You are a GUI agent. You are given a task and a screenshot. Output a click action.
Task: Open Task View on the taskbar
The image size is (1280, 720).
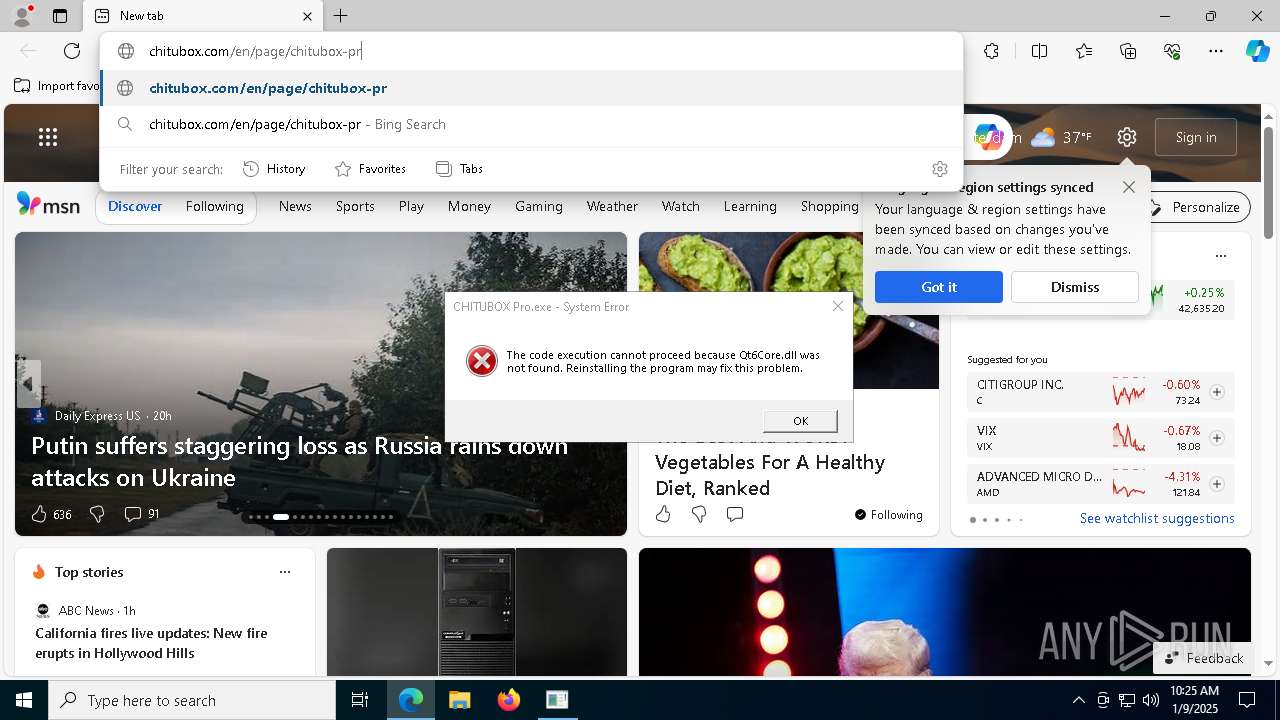(x=360, y=700)
